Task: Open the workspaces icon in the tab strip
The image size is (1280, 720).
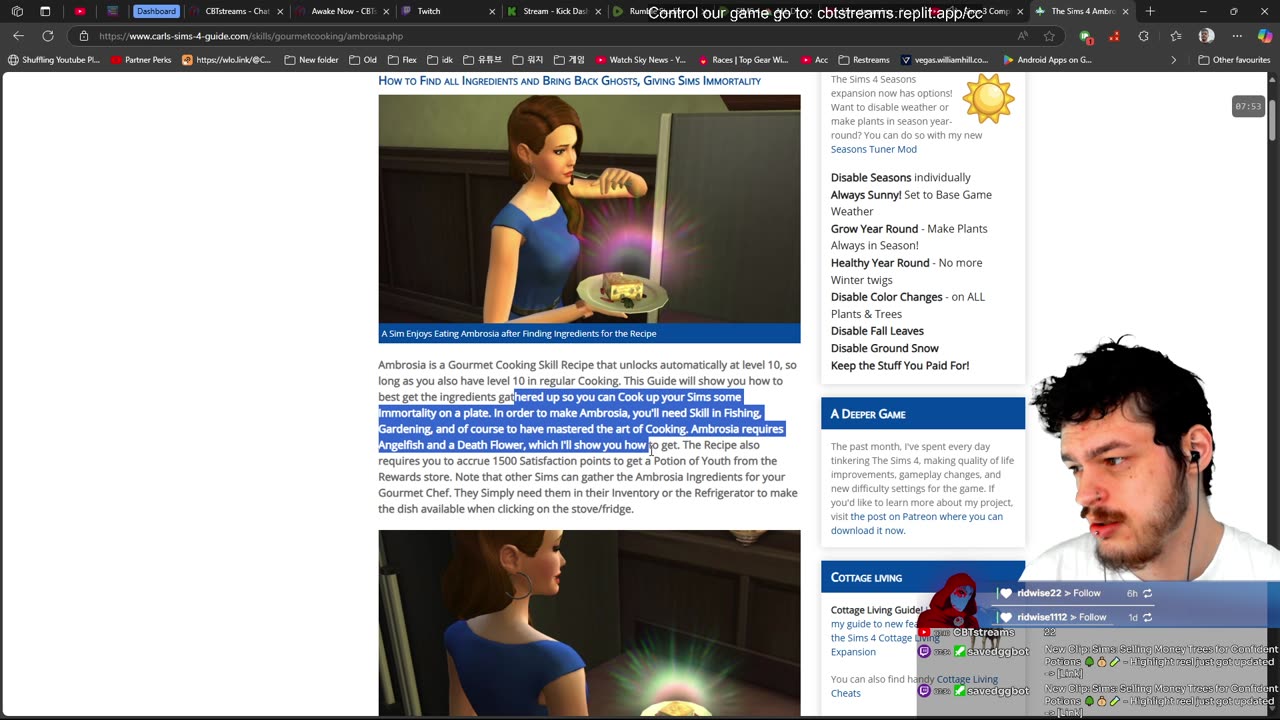Action: (17, 11)
